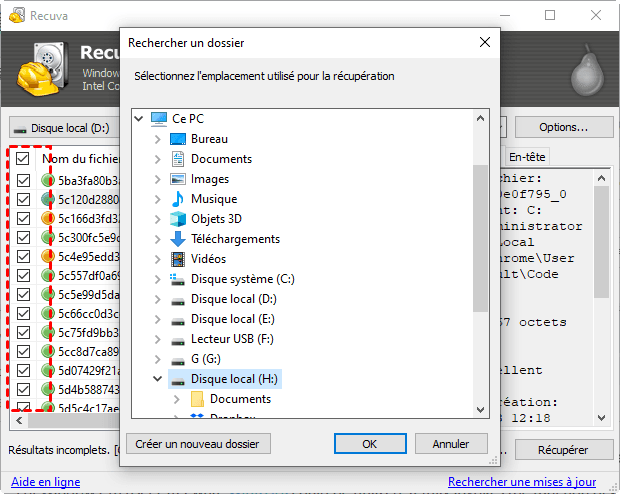620x494 pixels.
Task: Open Rechercher une mises à jour link
Action: click(522, 482)
